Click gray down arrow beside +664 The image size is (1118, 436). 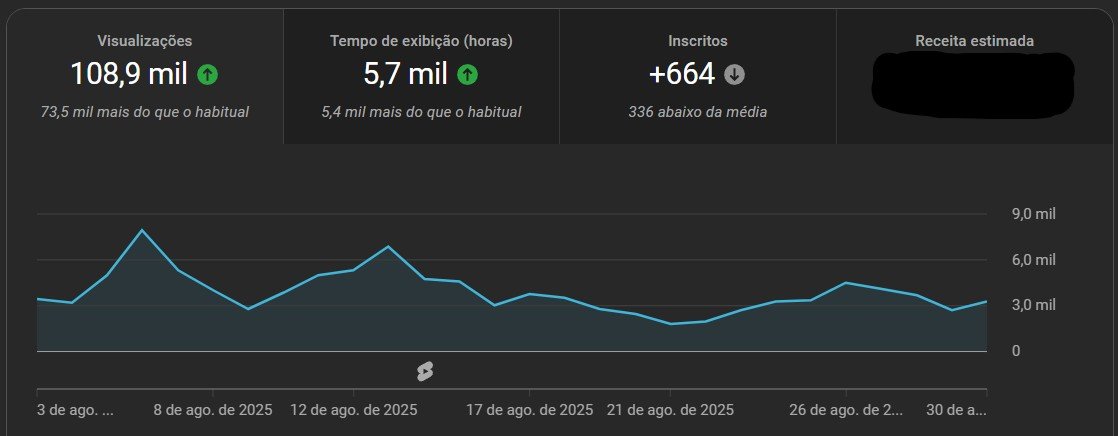point(735,74)
